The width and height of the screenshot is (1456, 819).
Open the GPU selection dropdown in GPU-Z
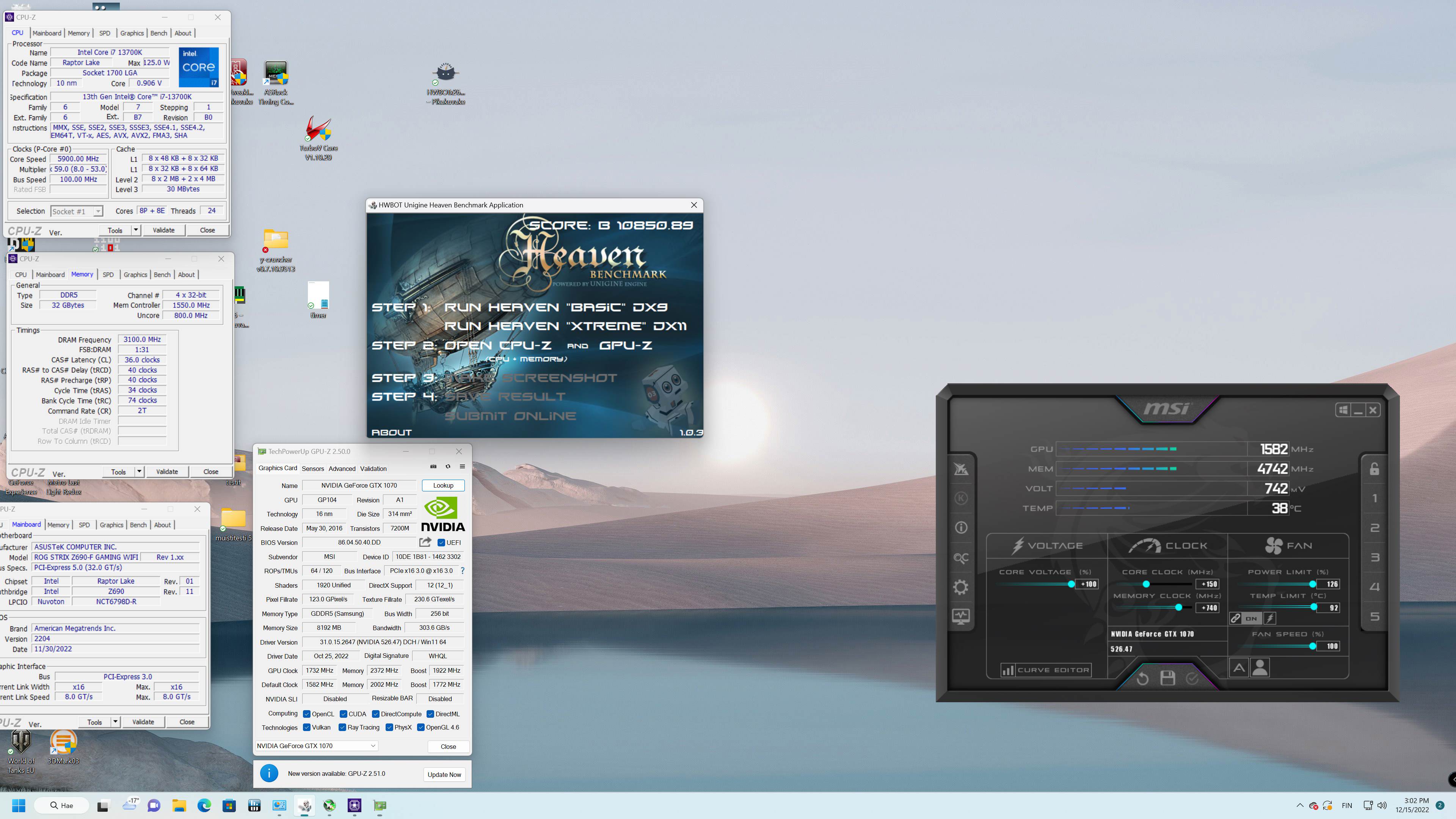(x=317, y=746)
